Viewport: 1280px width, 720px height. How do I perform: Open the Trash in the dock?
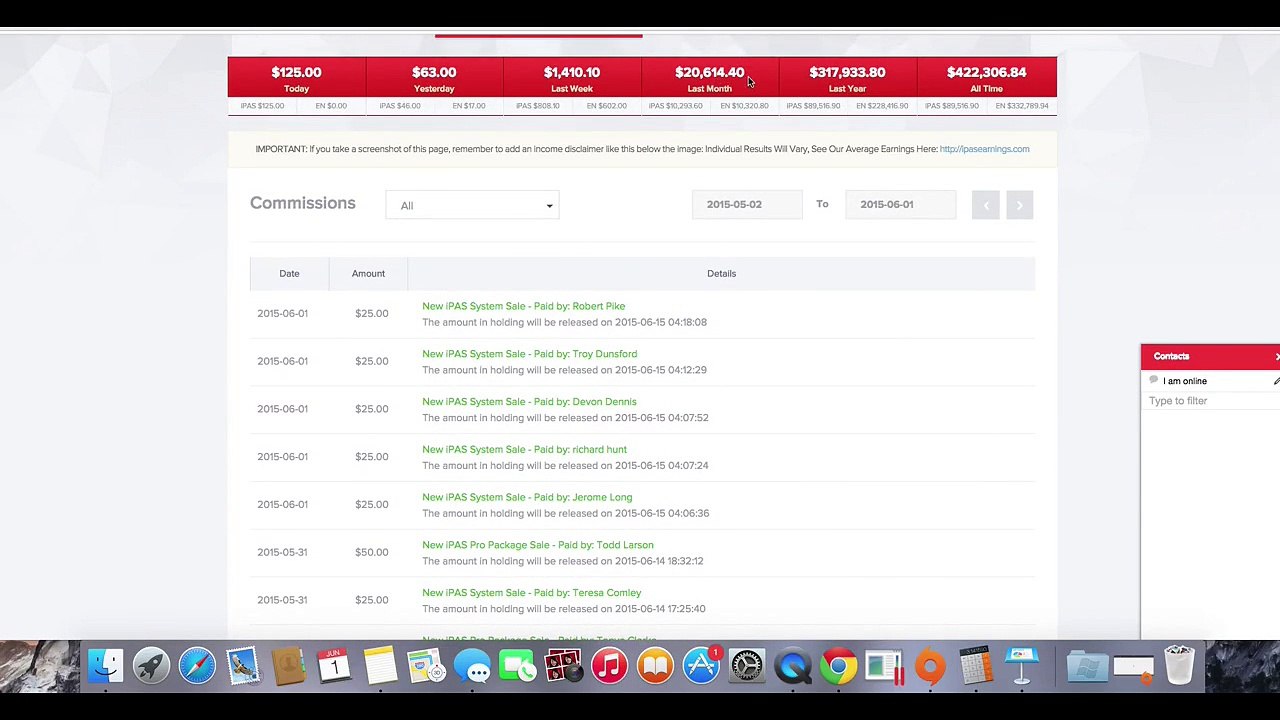[x=1179, y=666]
